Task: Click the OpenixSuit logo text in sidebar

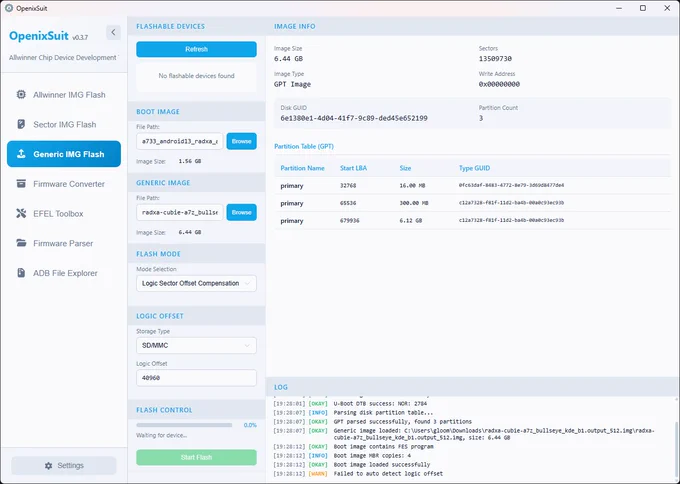Action: (39, 36)
